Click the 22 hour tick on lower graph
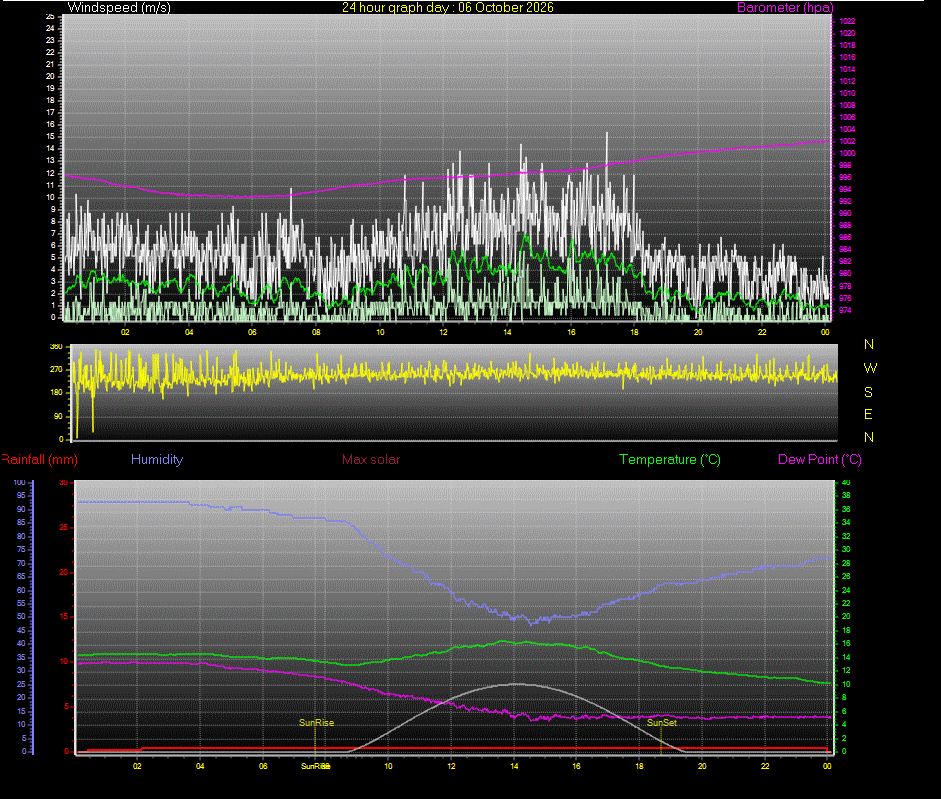This screenshot has height=799, width=941. click(765, 766)
